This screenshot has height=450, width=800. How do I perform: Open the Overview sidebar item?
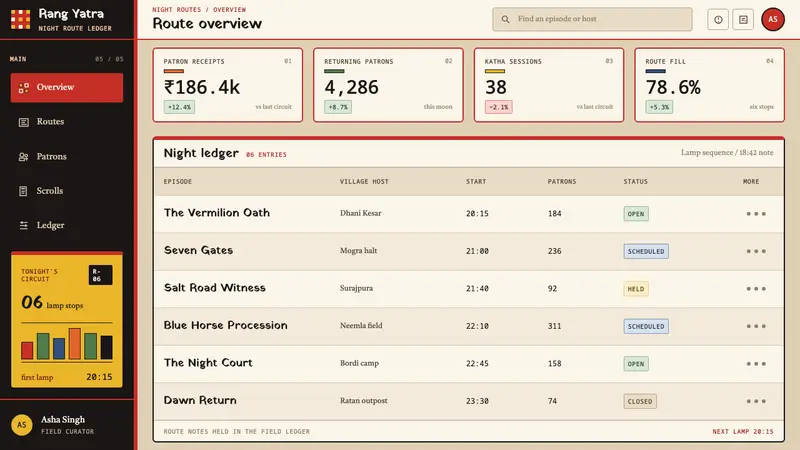point(67,87)
